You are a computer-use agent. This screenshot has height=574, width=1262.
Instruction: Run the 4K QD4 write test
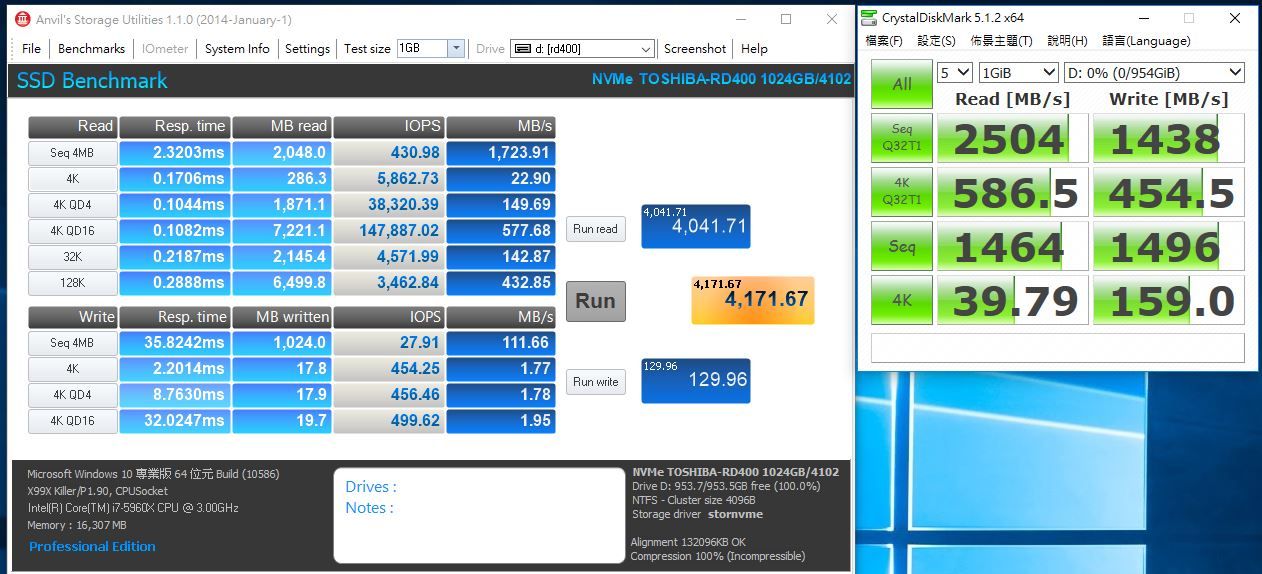pos(72,395)
